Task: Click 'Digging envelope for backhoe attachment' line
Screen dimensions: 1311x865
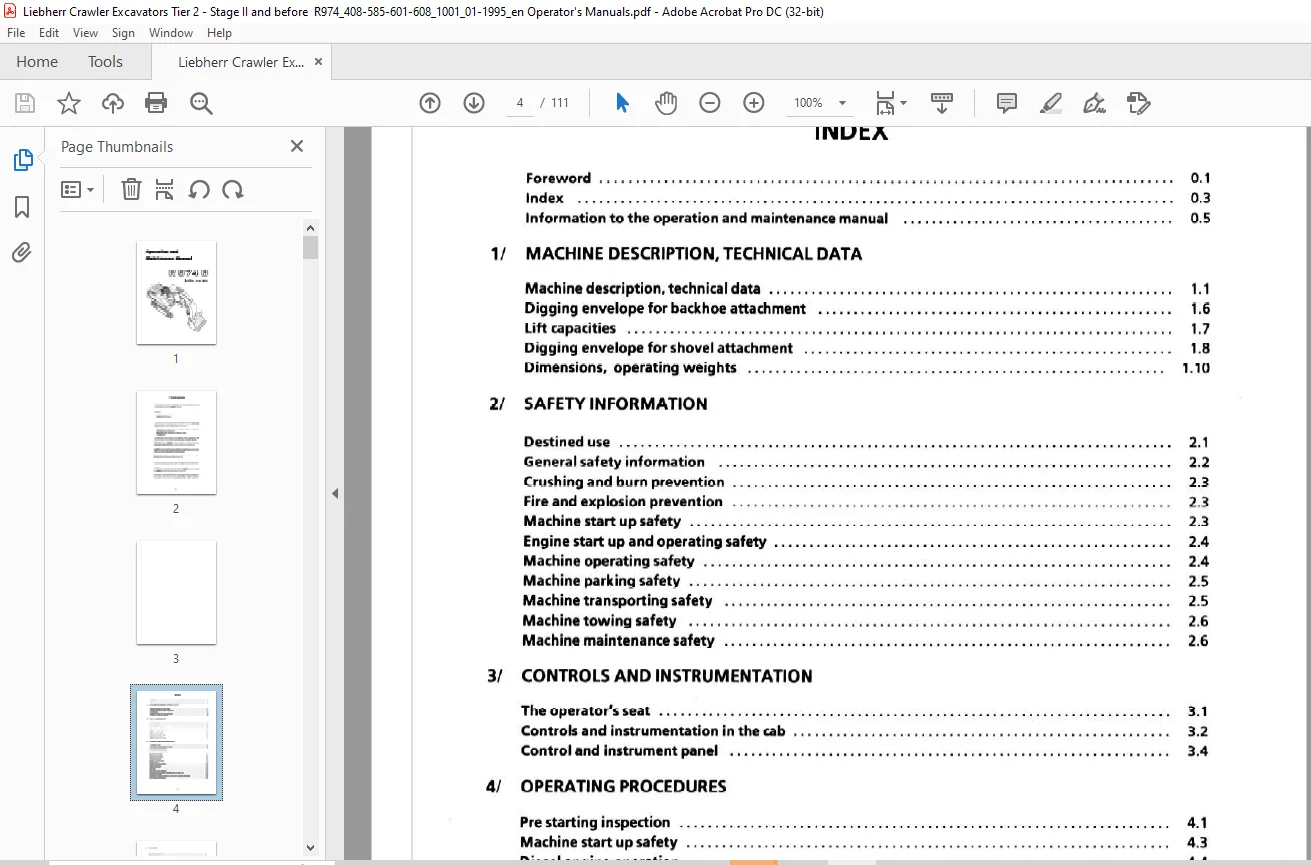Action: point(665,308)
